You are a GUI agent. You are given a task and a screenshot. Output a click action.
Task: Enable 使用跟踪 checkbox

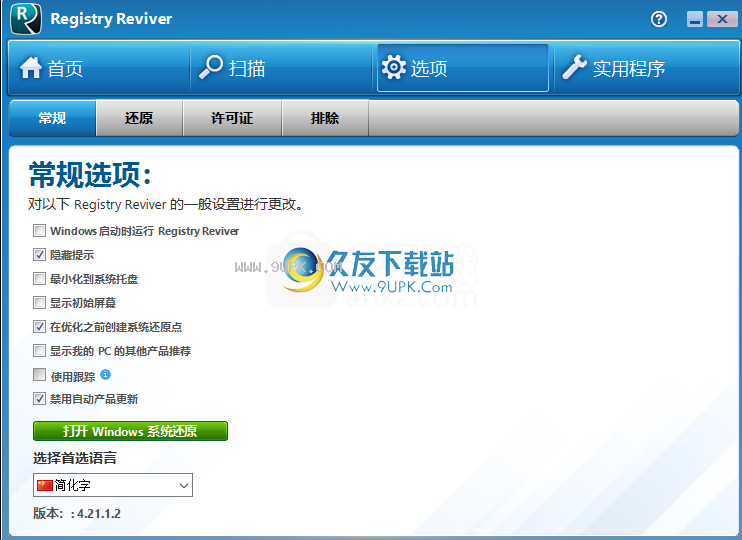click(39, 375)
